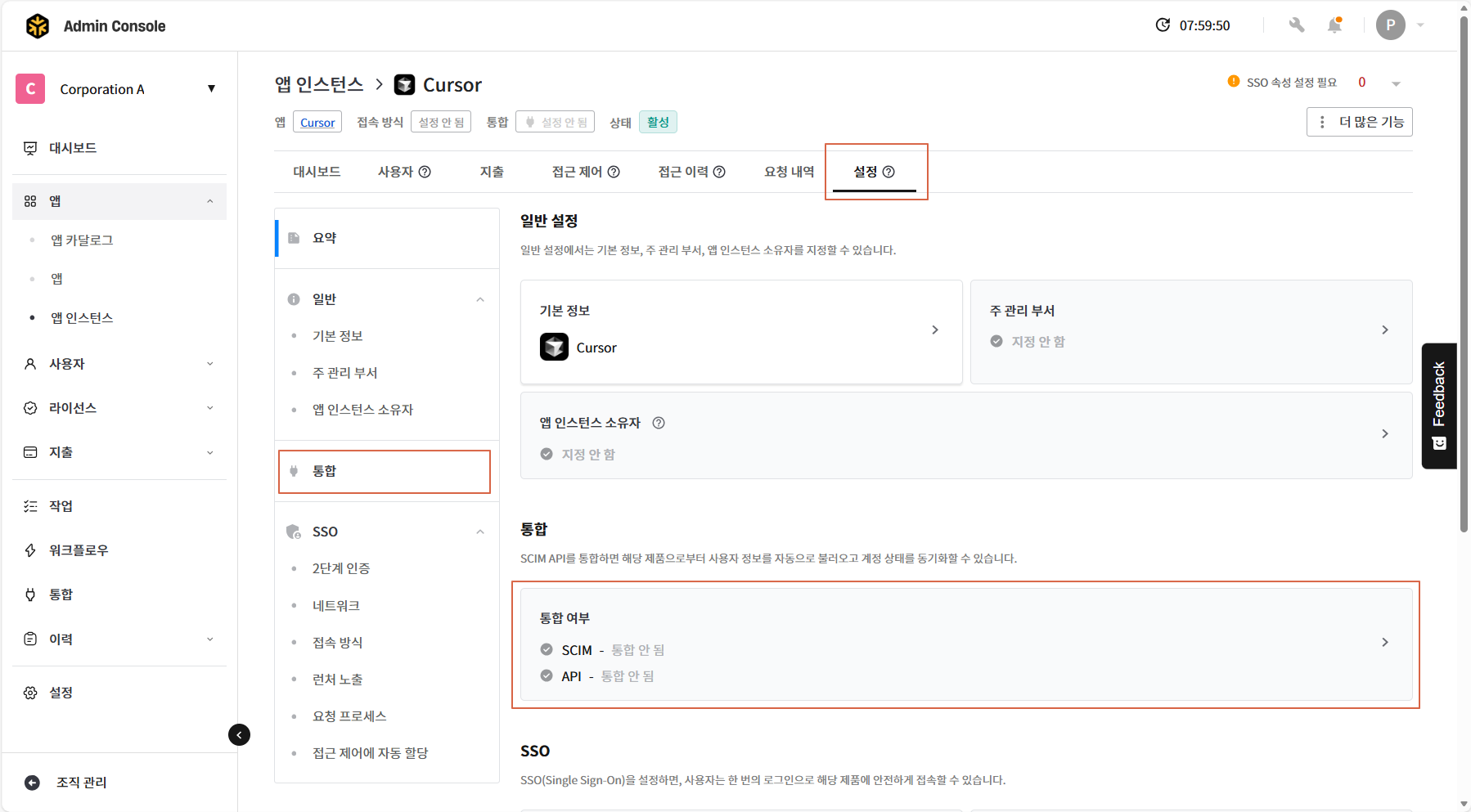Click help icon beside 접근 제어 tab
Image resolution: width=1471 pixels, height=812 pixels.
pos(614,172)
